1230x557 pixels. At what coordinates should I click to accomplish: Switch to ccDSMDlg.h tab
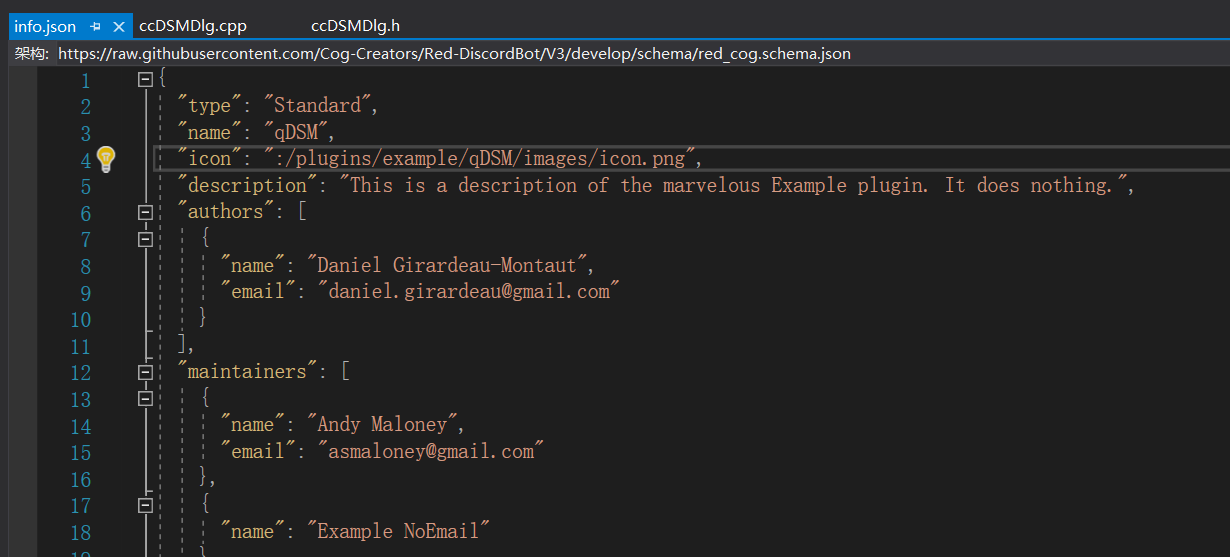tap(355, 26)
